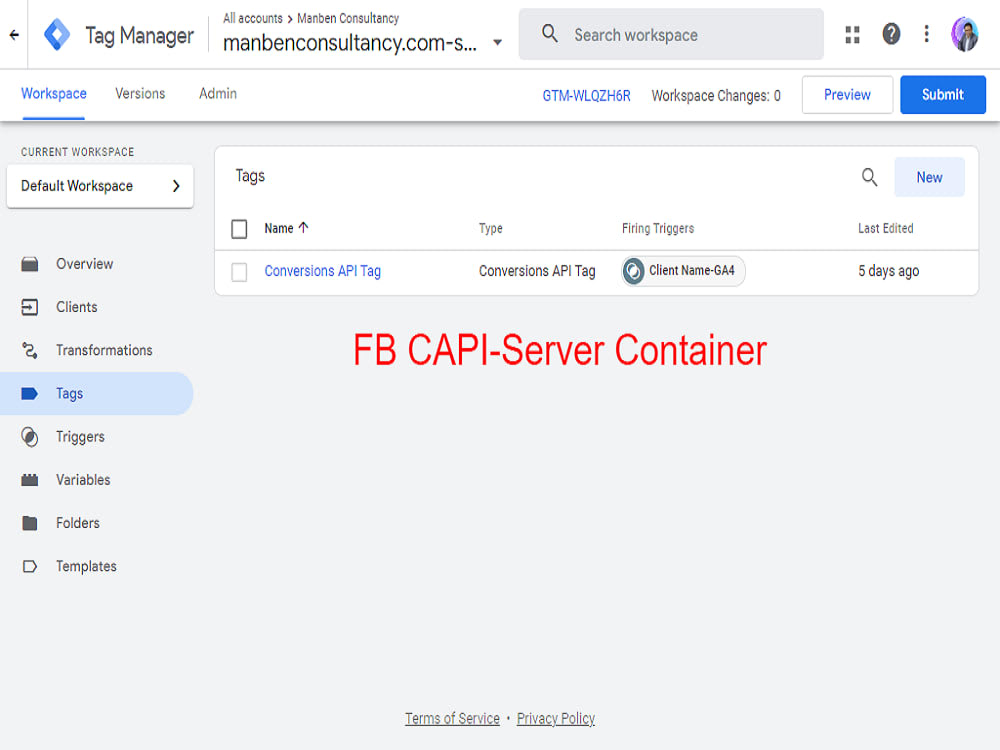Click Workspace Changes: 0 text

[x=716, y=96]
